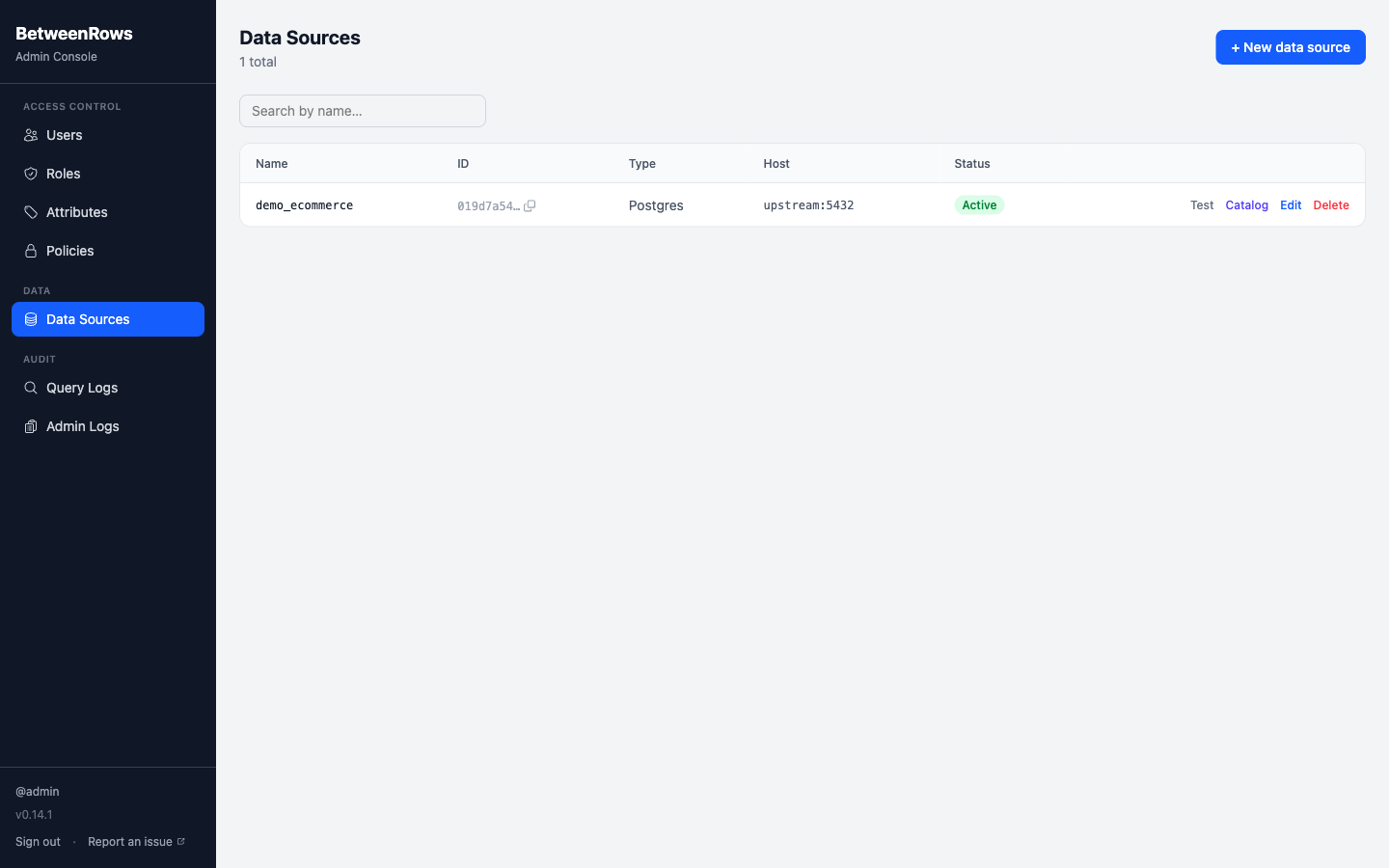Click the search by name field

(x=363, y=111)
